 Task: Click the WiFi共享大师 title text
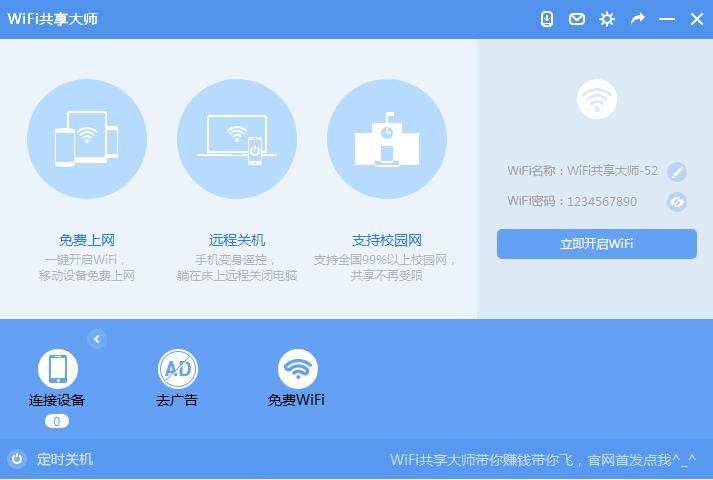53,19
